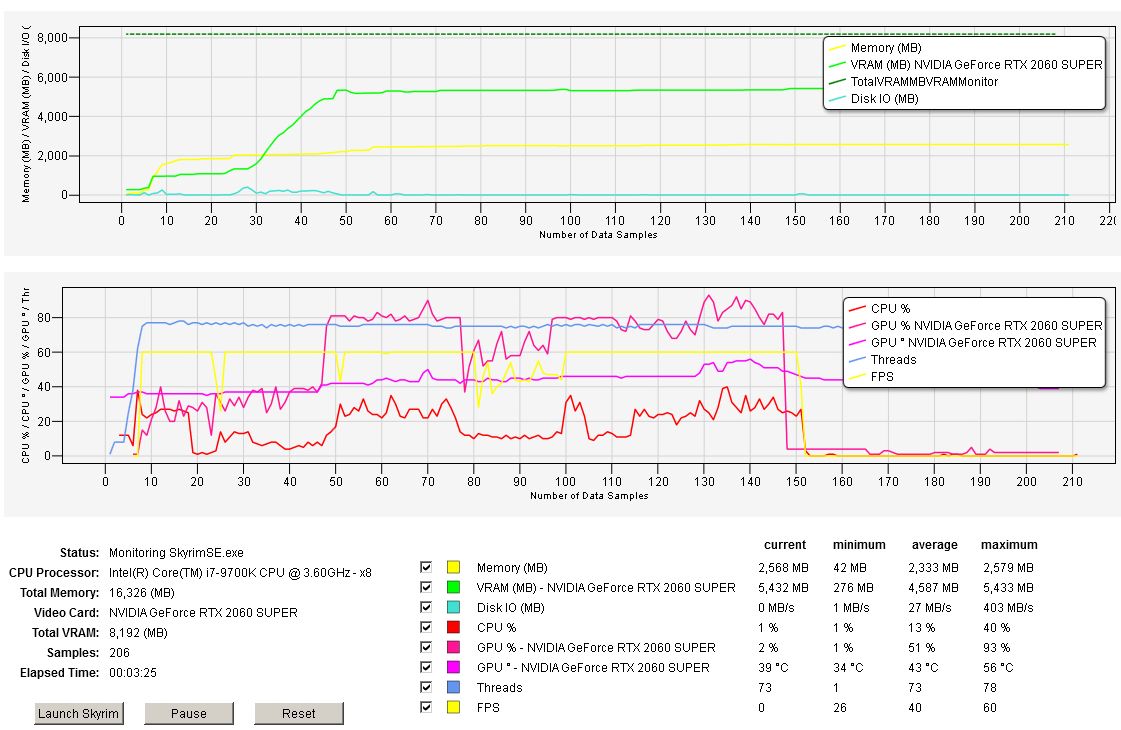Click the Reset button
The height and width of the screenshot is (730, 1121).
coord(299,713)
